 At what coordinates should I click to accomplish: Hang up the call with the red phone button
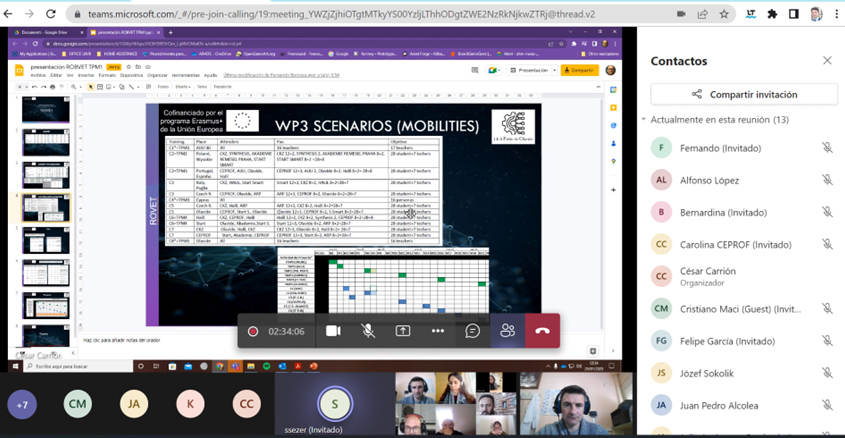tap(542, 331)
